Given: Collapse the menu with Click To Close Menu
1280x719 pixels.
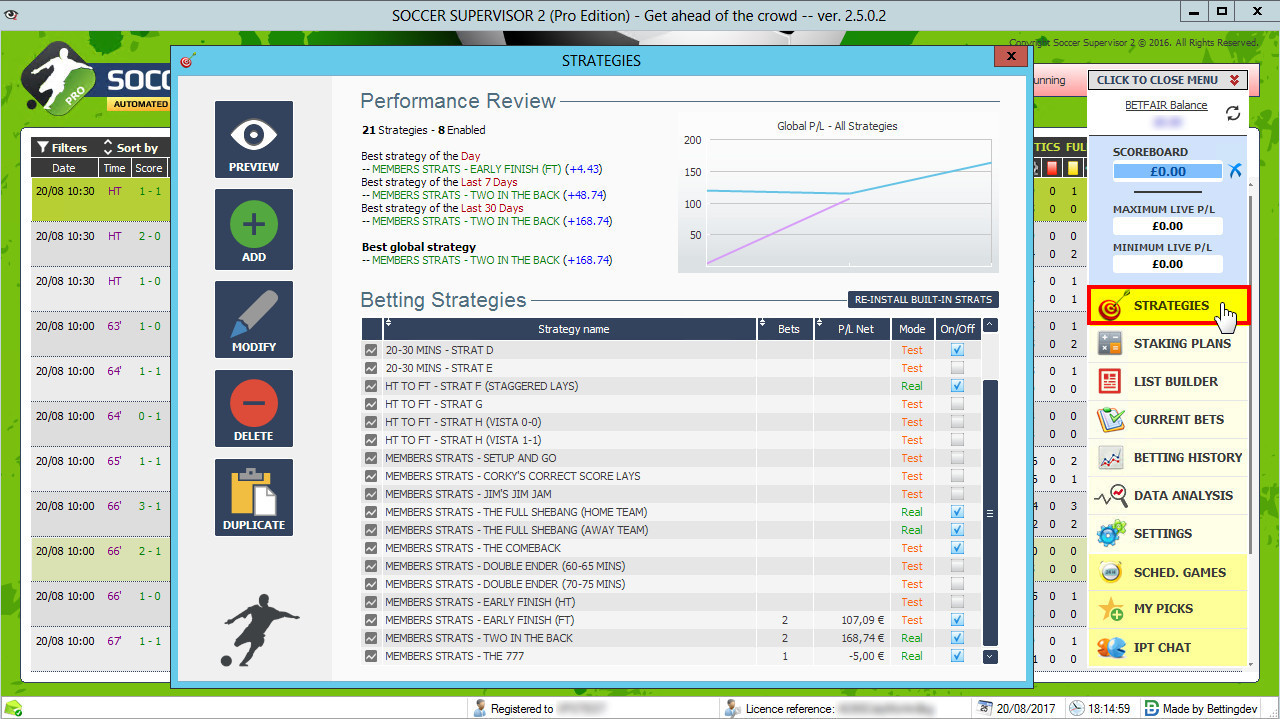Looking at the screenshot, I should 1168,80.
